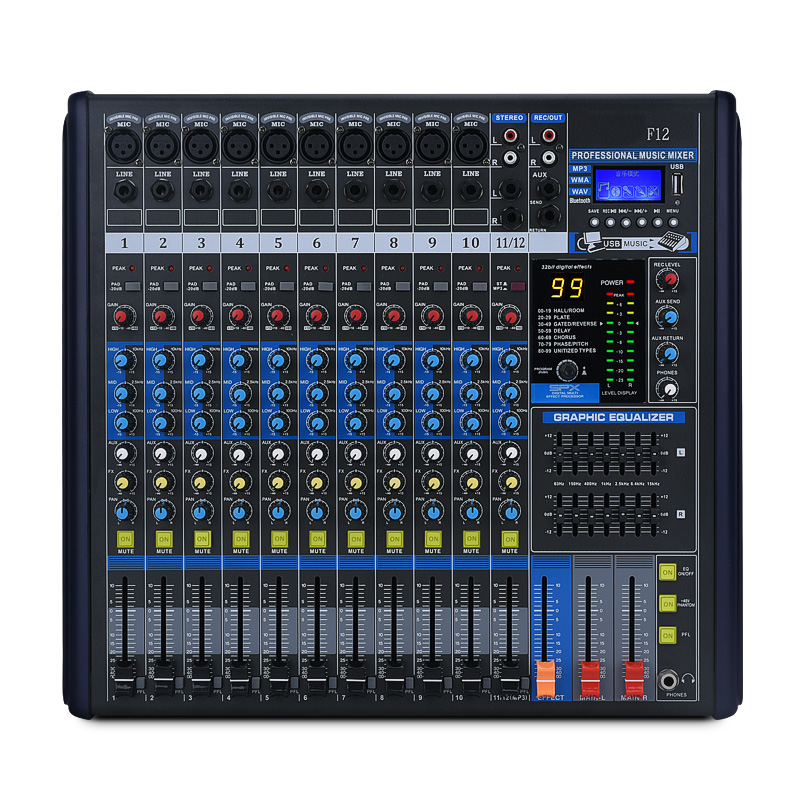Click the white PHONES level knob
This screenshot has width=800, height=800.
coord(668,389)
